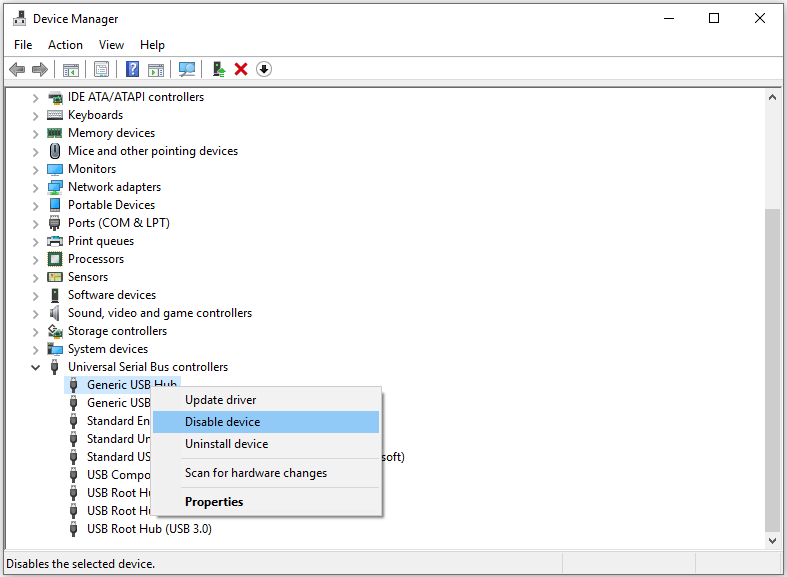Choose Uninstall device in context menu
Image resolution: width=787 pixels, height=577 pixels.
(266, 444)
